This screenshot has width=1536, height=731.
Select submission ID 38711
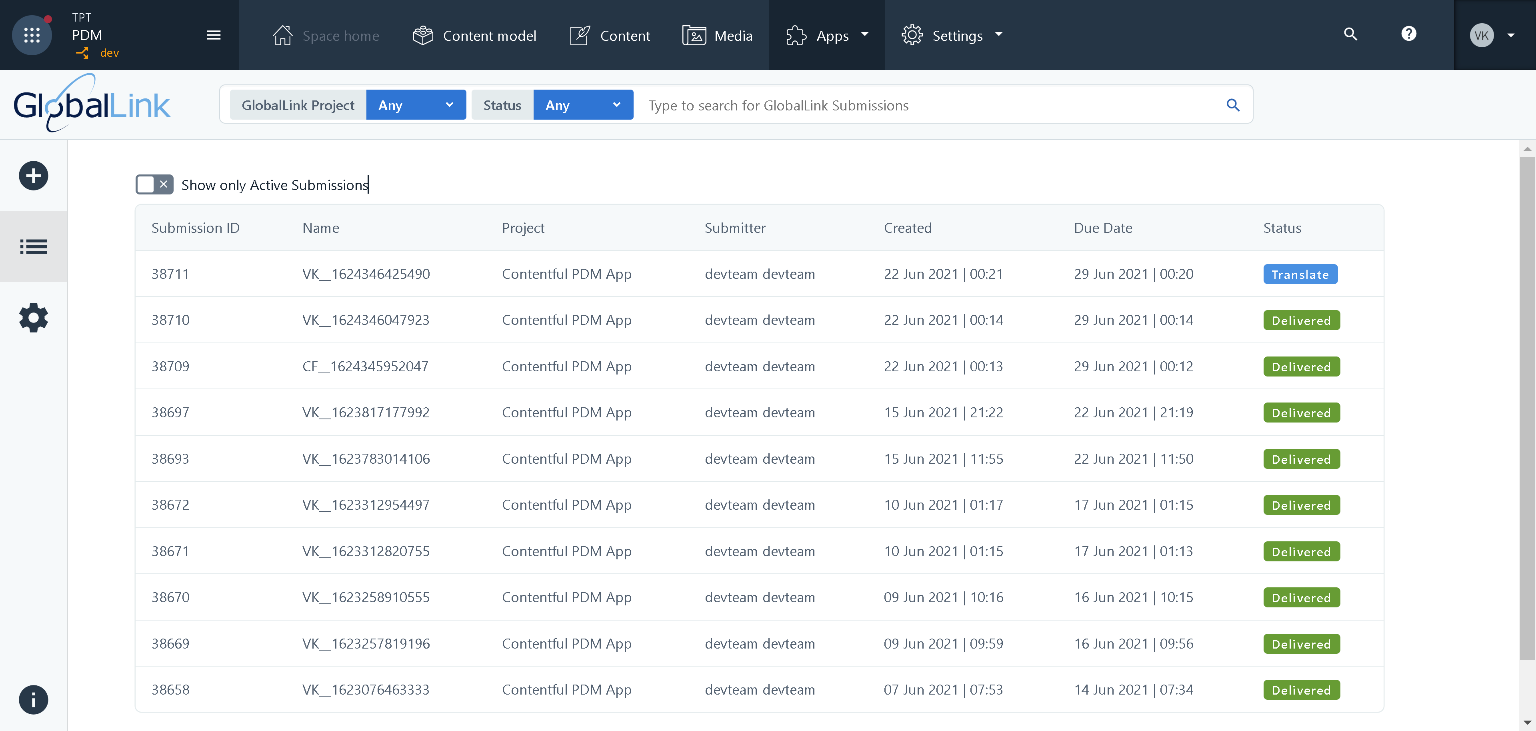[x=170, y=274]
